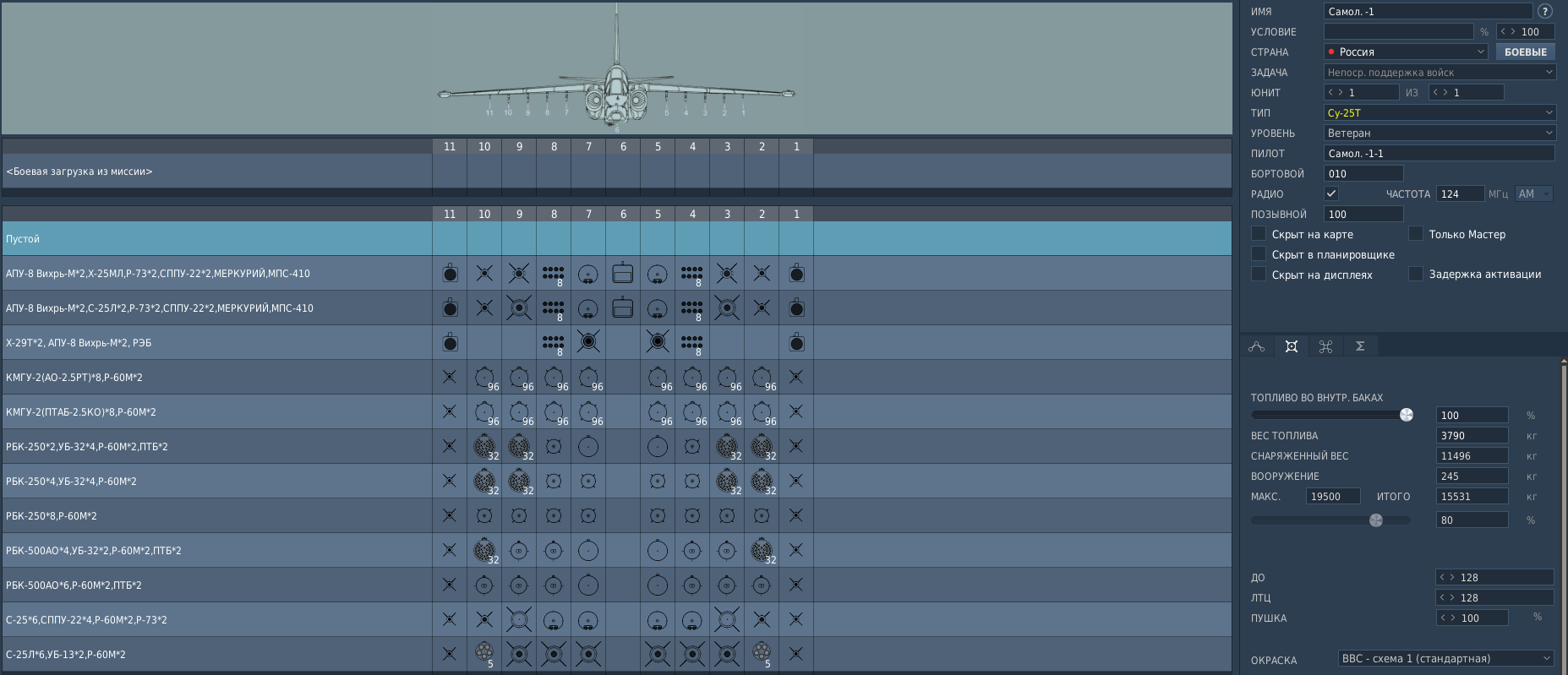The width and height of the screenshot is (1568, 675).
Task: Click the УСЛОВИЕ percent stepper
Action: point(1525,31)
